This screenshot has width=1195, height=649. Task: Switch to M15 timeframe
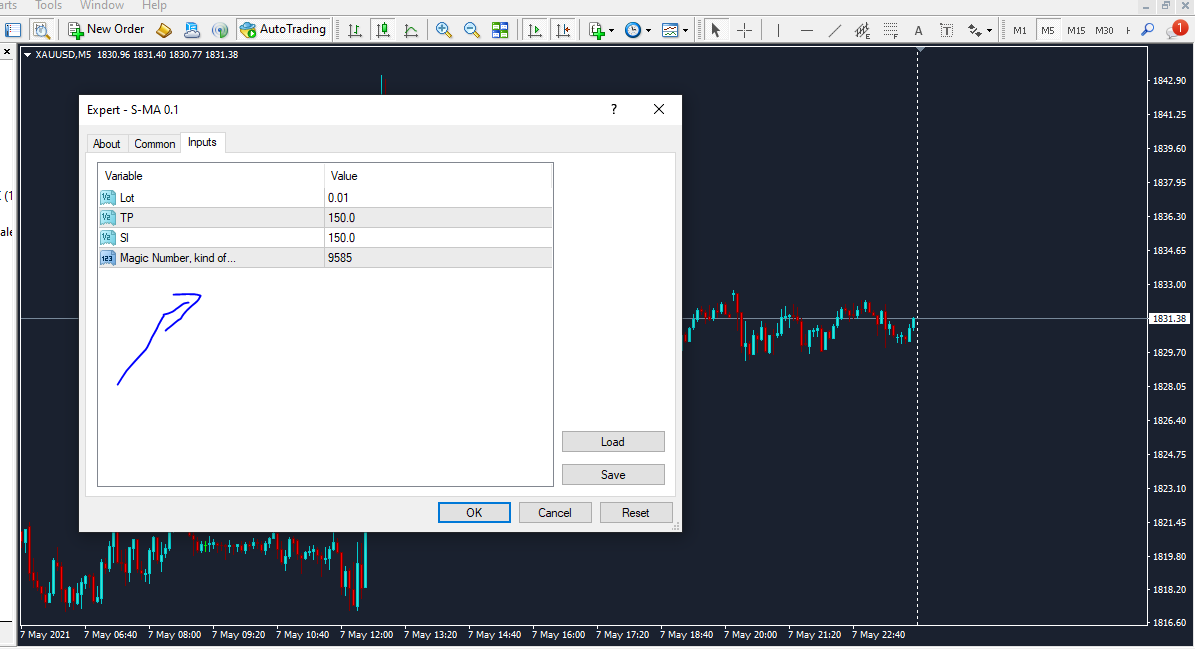tap(1076, 30)
